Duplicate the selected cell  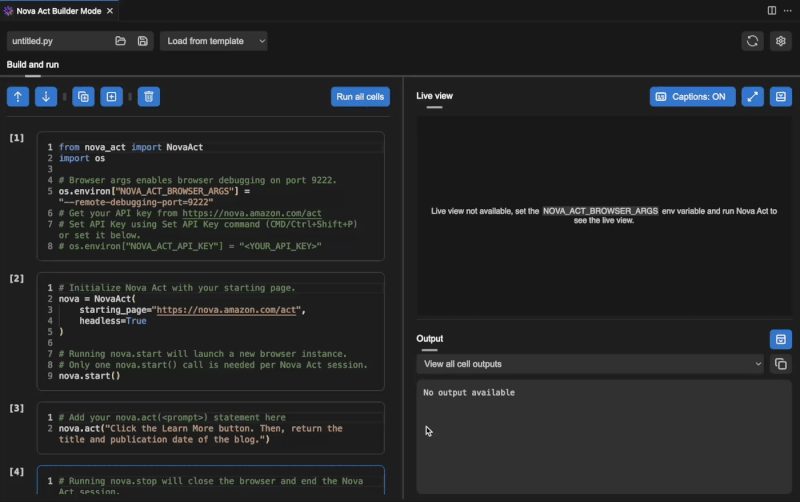click(x=83, y=97)
